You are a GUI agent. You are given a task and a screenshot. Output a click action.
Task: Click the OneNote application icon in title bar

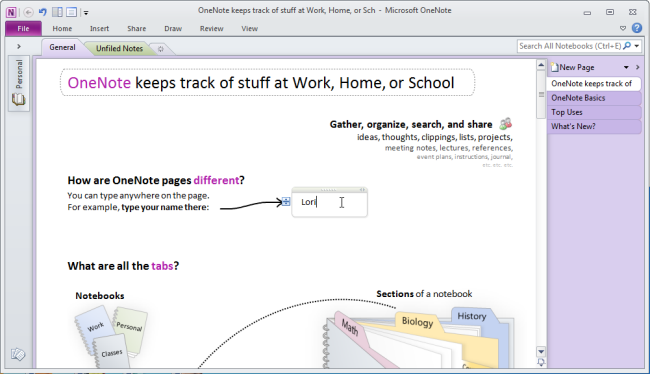pos(11,12)
